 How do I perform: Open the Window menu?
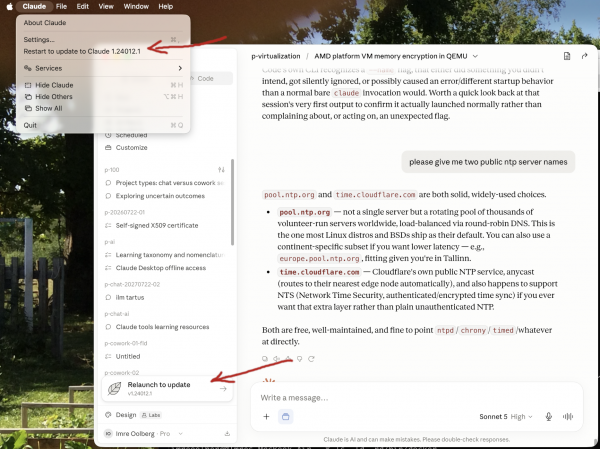tap(136, 7)
